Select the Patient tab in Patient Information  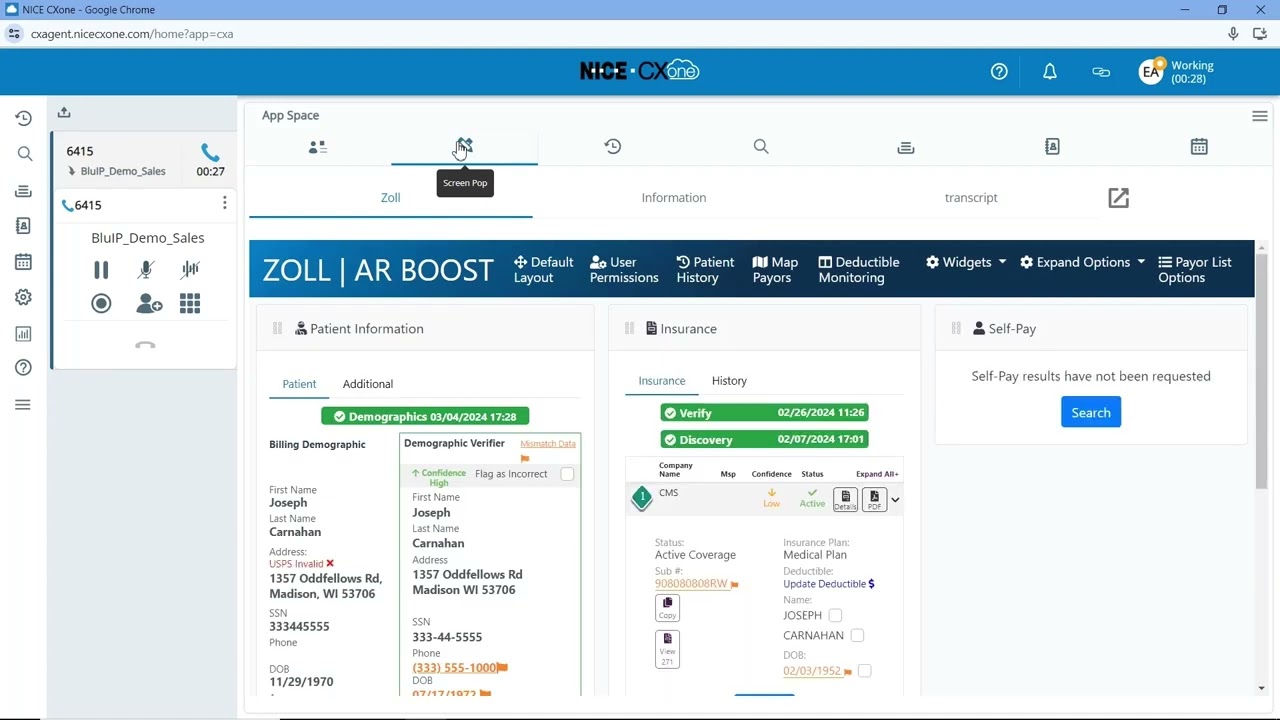click(x=299, y=384)
